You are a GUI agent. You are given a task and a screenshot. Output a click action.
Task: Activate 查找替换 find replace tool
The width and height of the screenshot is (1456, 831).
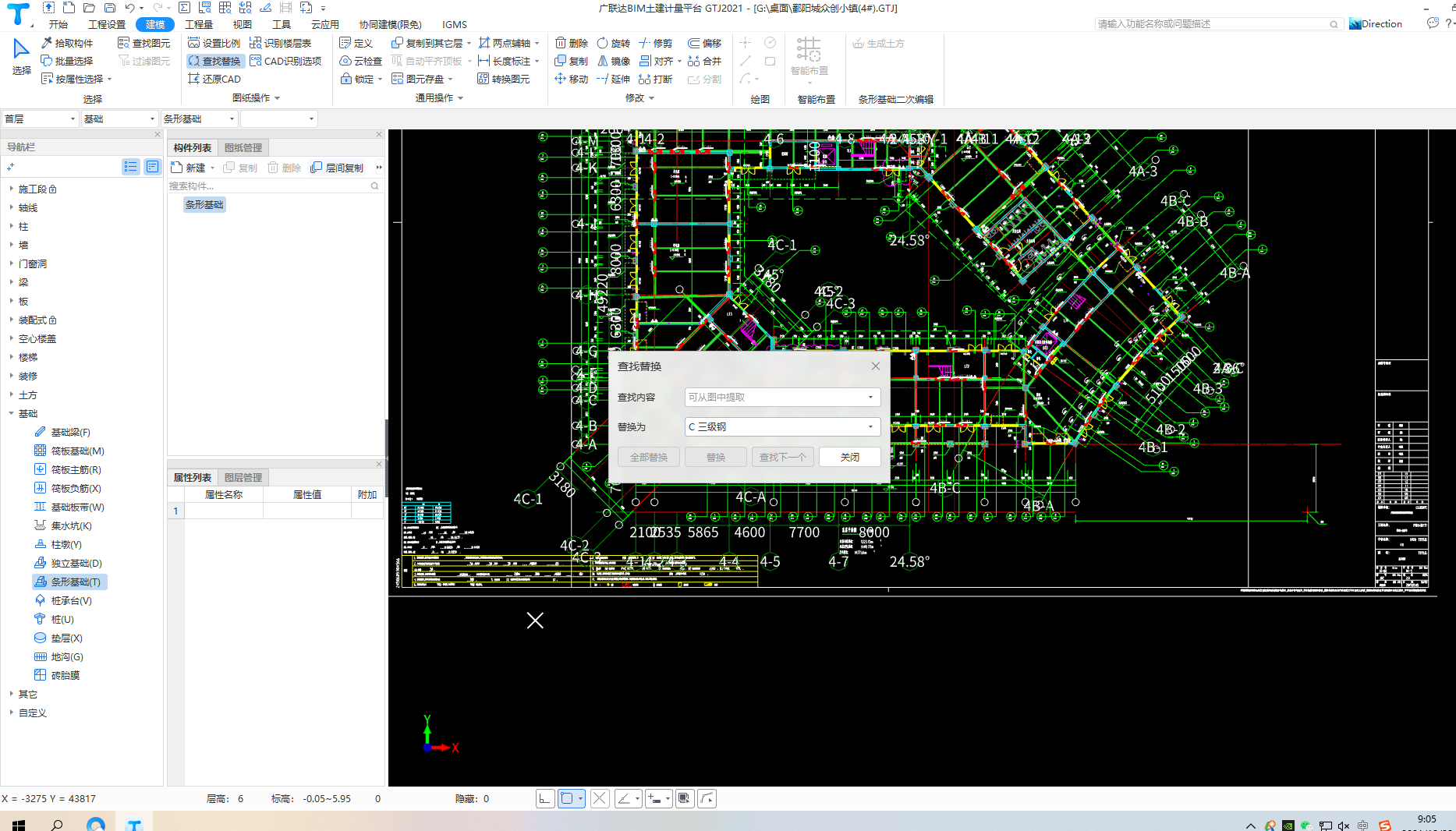[x=214, y=61]
